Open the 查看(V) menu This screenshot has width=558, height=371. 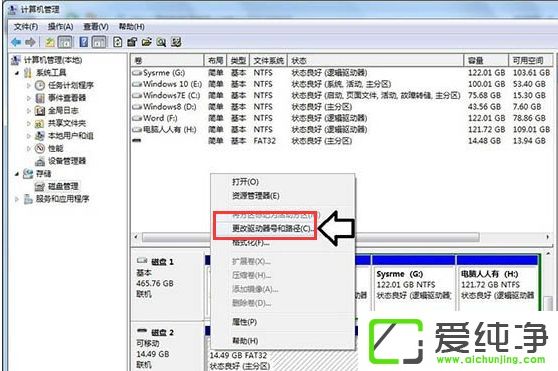pyautogui.click(x=96, y=27)
